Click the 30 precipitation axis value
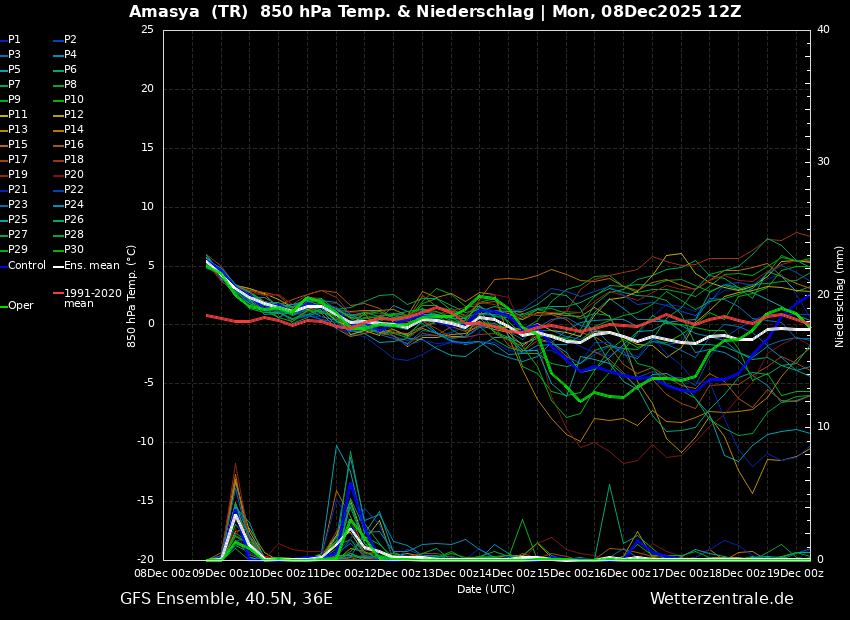Screen dimensions: 850x620 (823, 162)
